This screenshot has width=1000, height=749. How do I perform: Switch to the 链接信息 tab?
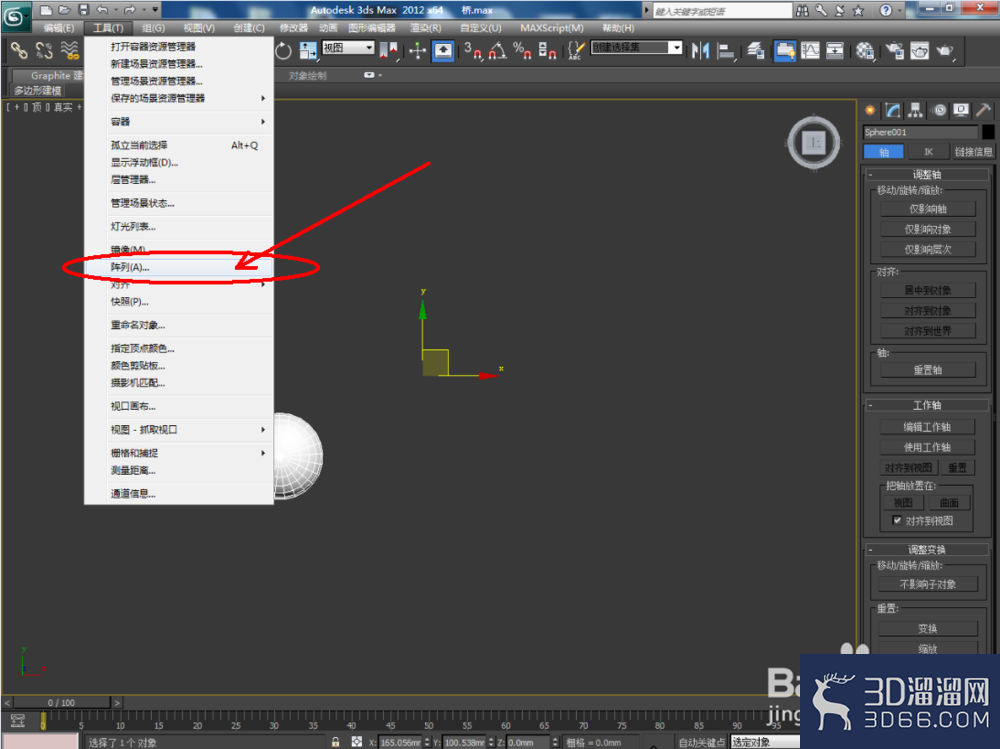click(973, 152)
